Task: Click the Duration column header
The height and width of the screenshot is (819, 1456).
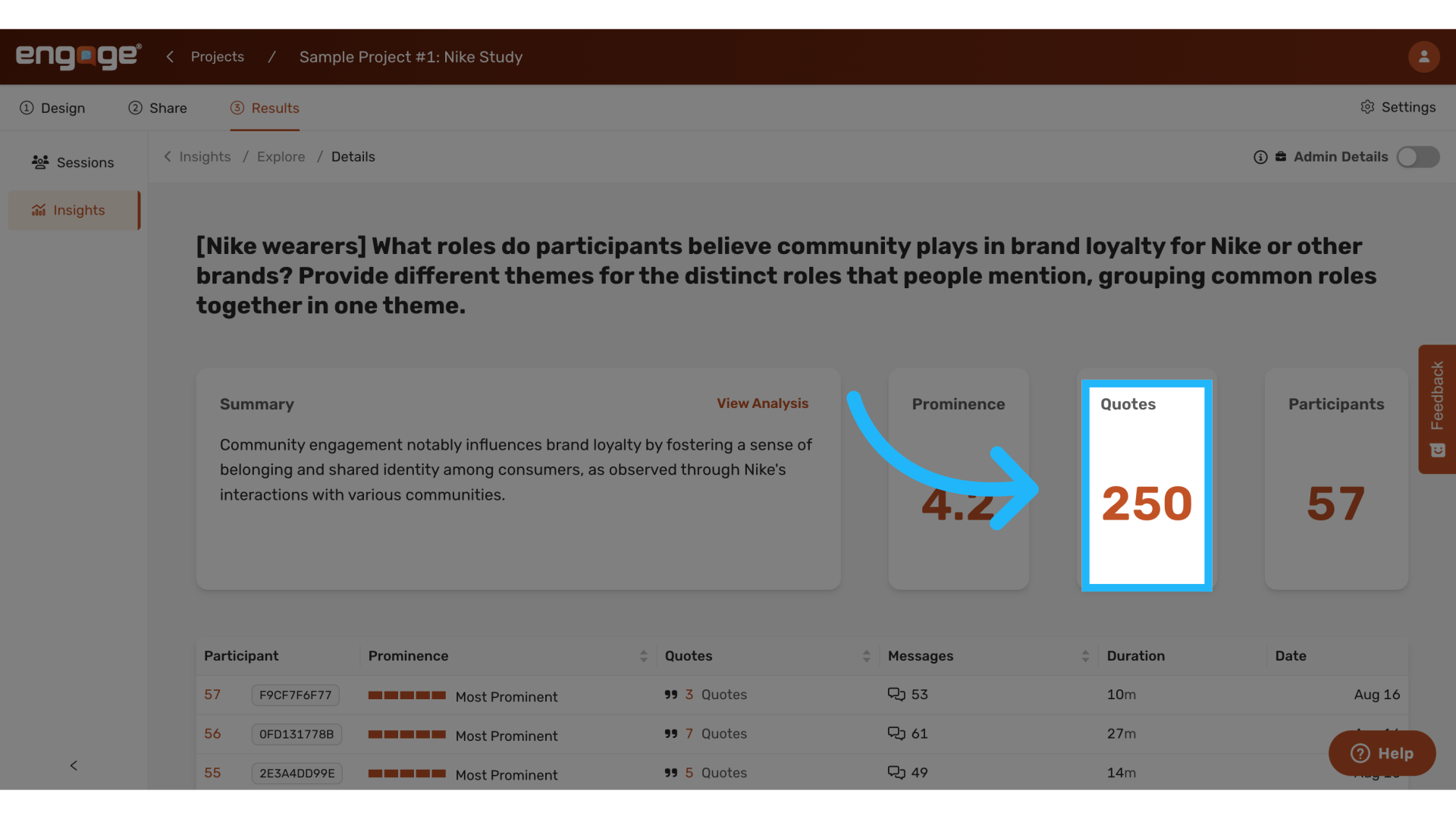Action: point(1136,656)
